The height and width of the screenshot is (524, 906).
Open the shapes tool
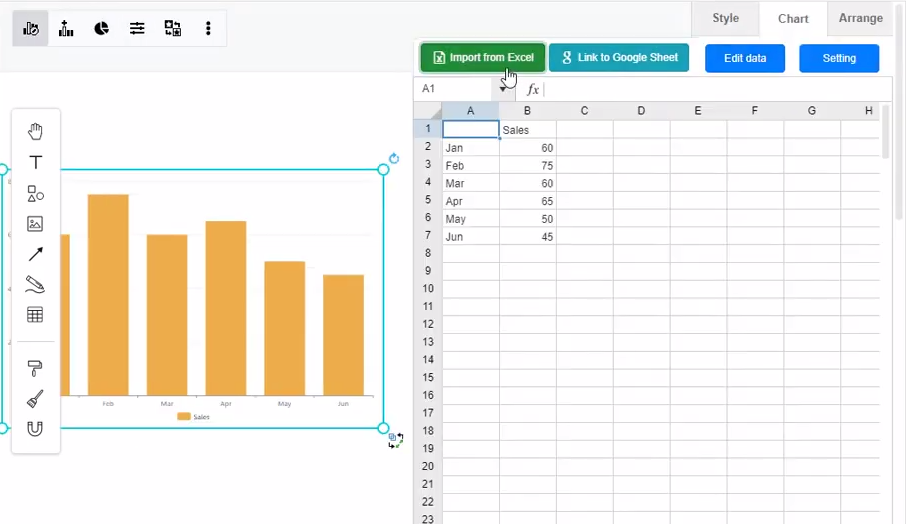point(35,193)
